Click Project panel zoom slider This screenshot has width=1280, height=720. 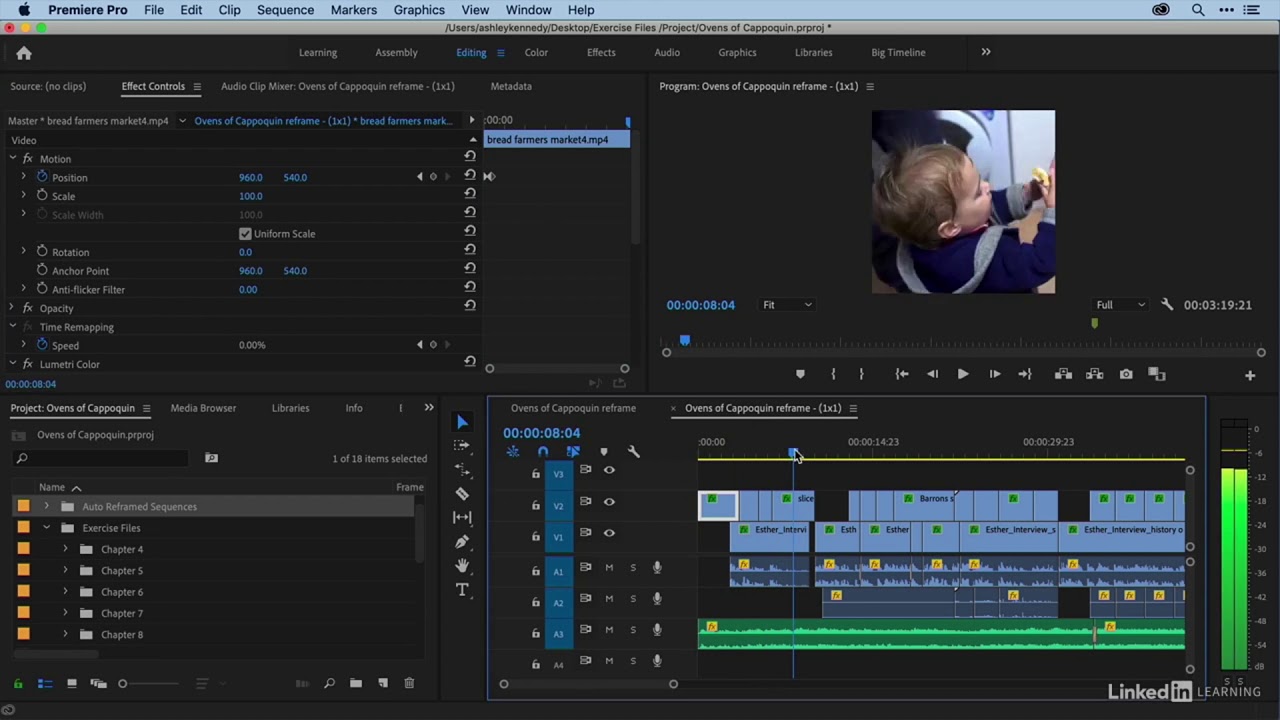[123, 684]
